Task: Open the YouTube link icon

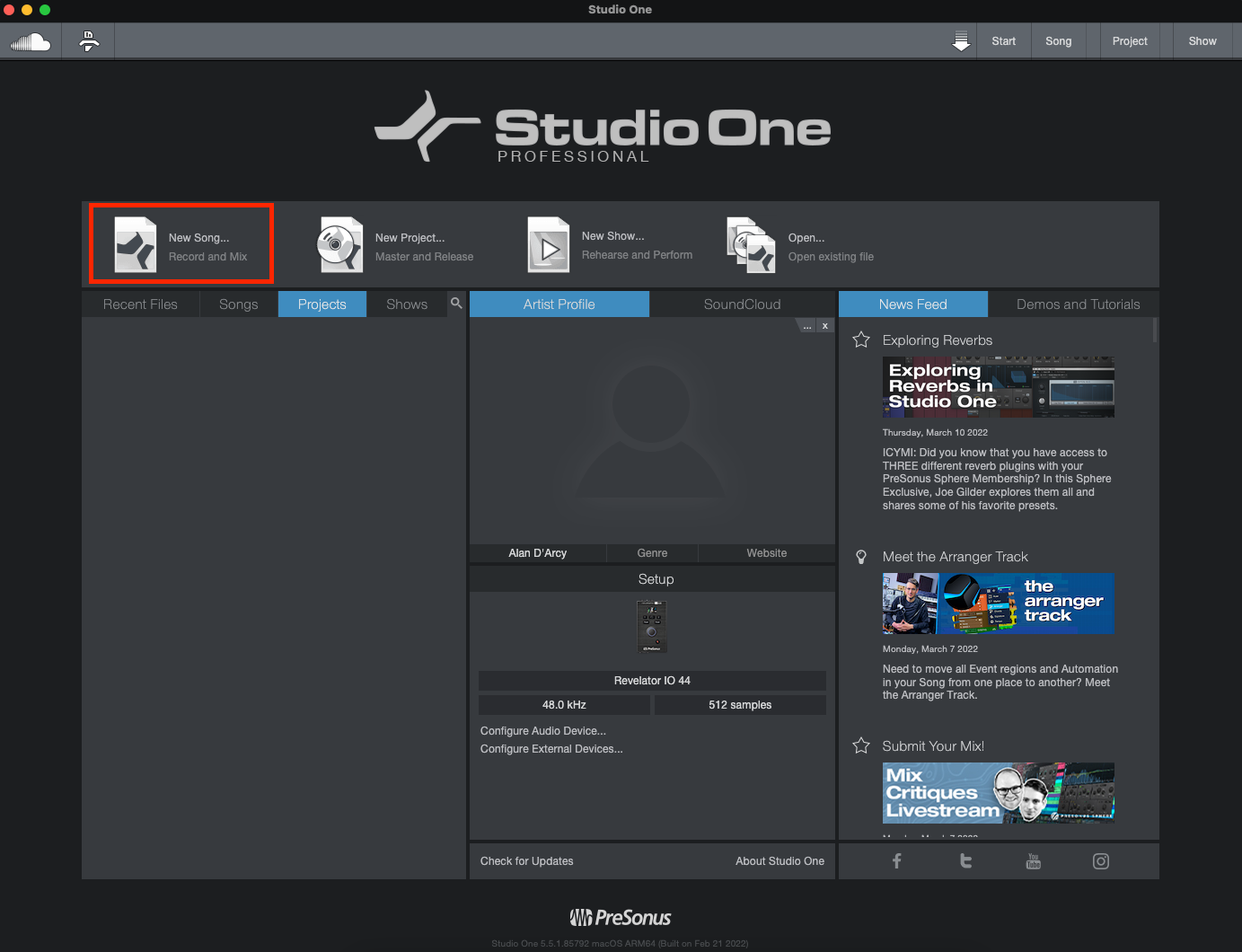Action: (x=1034, y=861)
